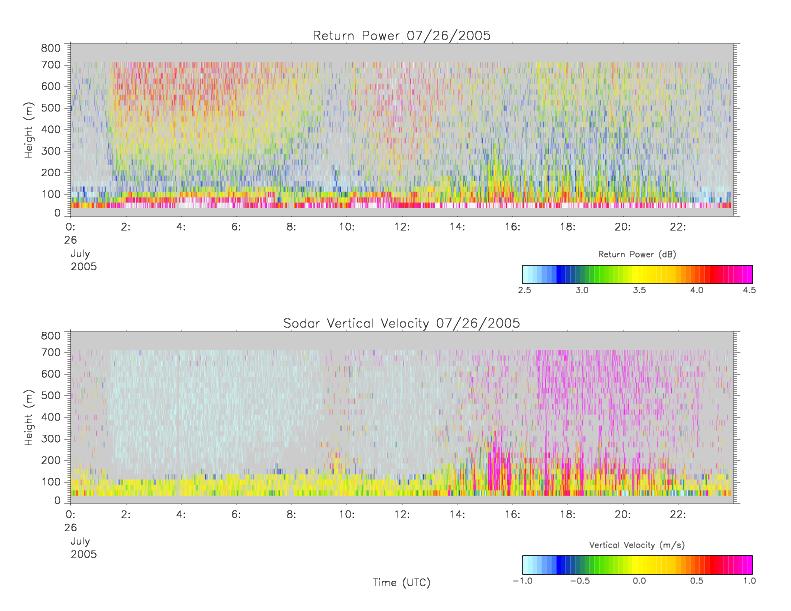Click the '20:' time tick under Return Power chart
The width and height of the screenshot is (791, 611).
[623, 227]
